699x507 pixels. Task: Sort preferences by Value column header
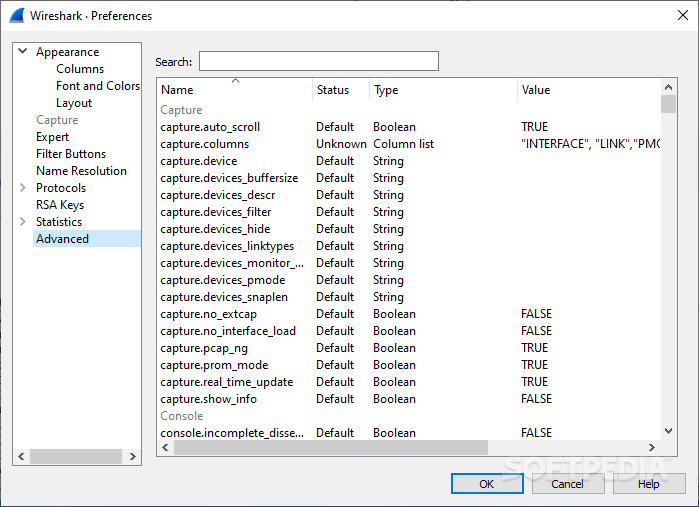pyautogui.click(x=588, y=90)
